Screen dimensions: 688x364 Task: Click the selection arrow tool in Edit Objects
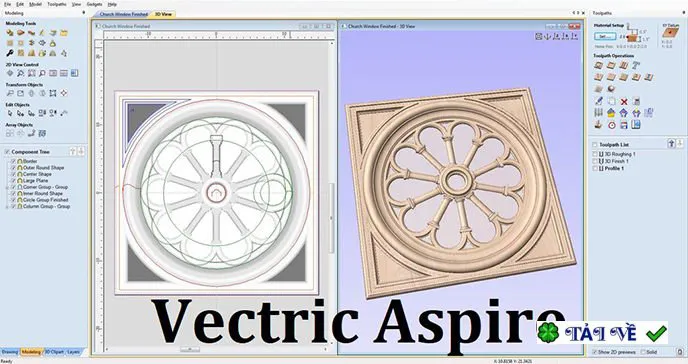[x=10, y=113]
